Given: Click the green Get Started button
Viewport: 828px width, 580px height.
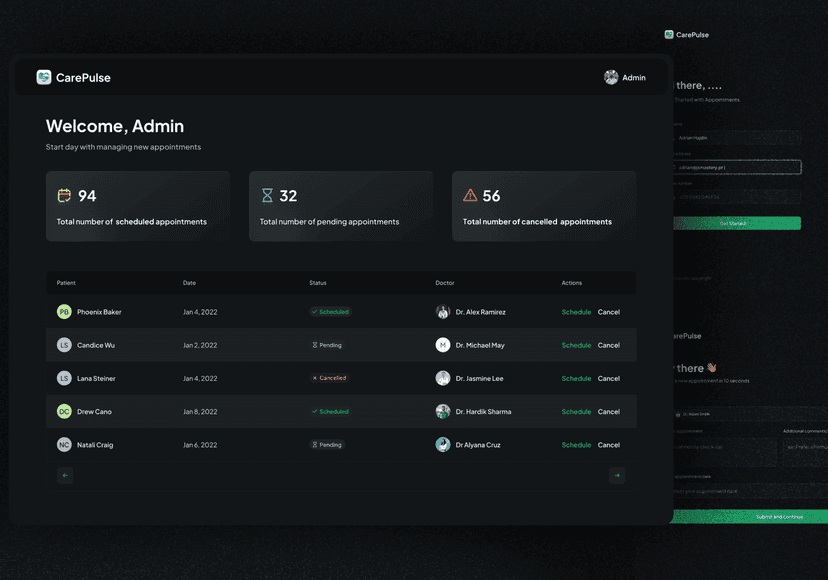Looking at the screenshot, I should tap(738, 223).
